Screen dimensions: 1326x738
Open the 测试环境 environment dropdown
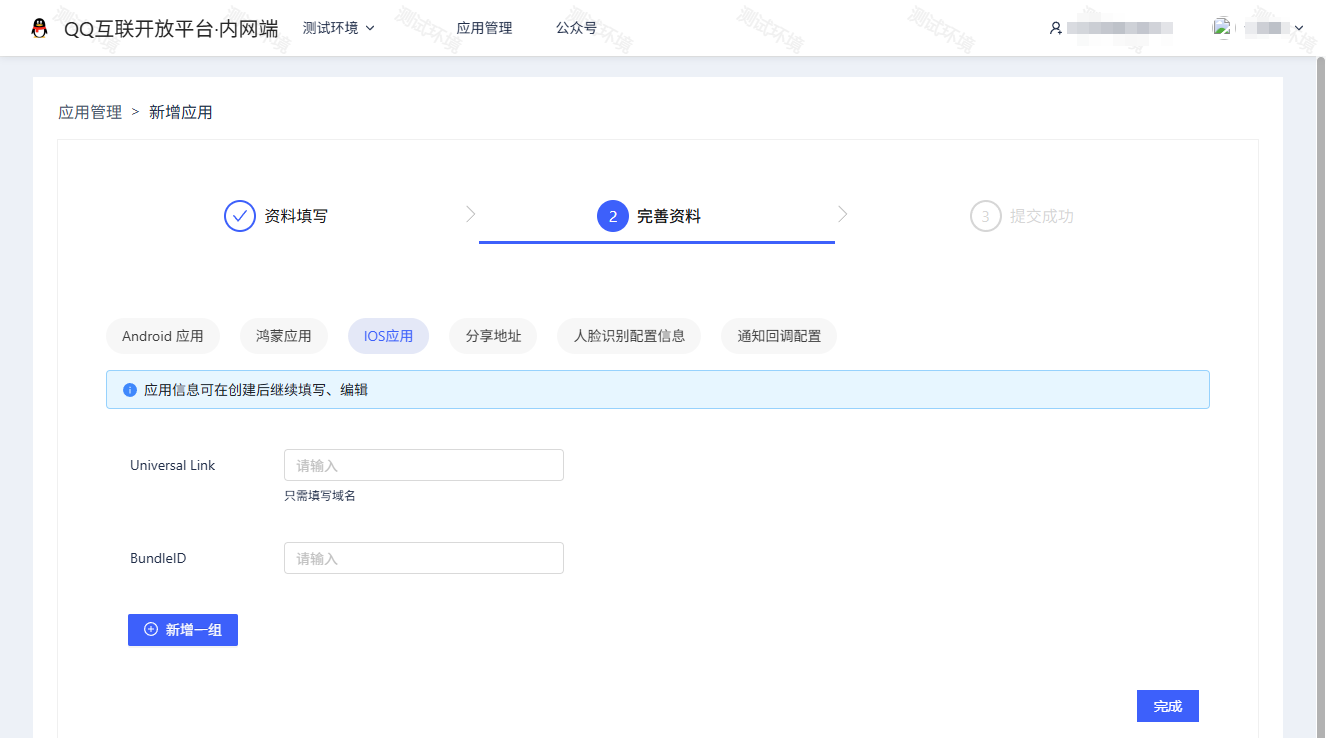pyautogui.click(x=339, y=28)
